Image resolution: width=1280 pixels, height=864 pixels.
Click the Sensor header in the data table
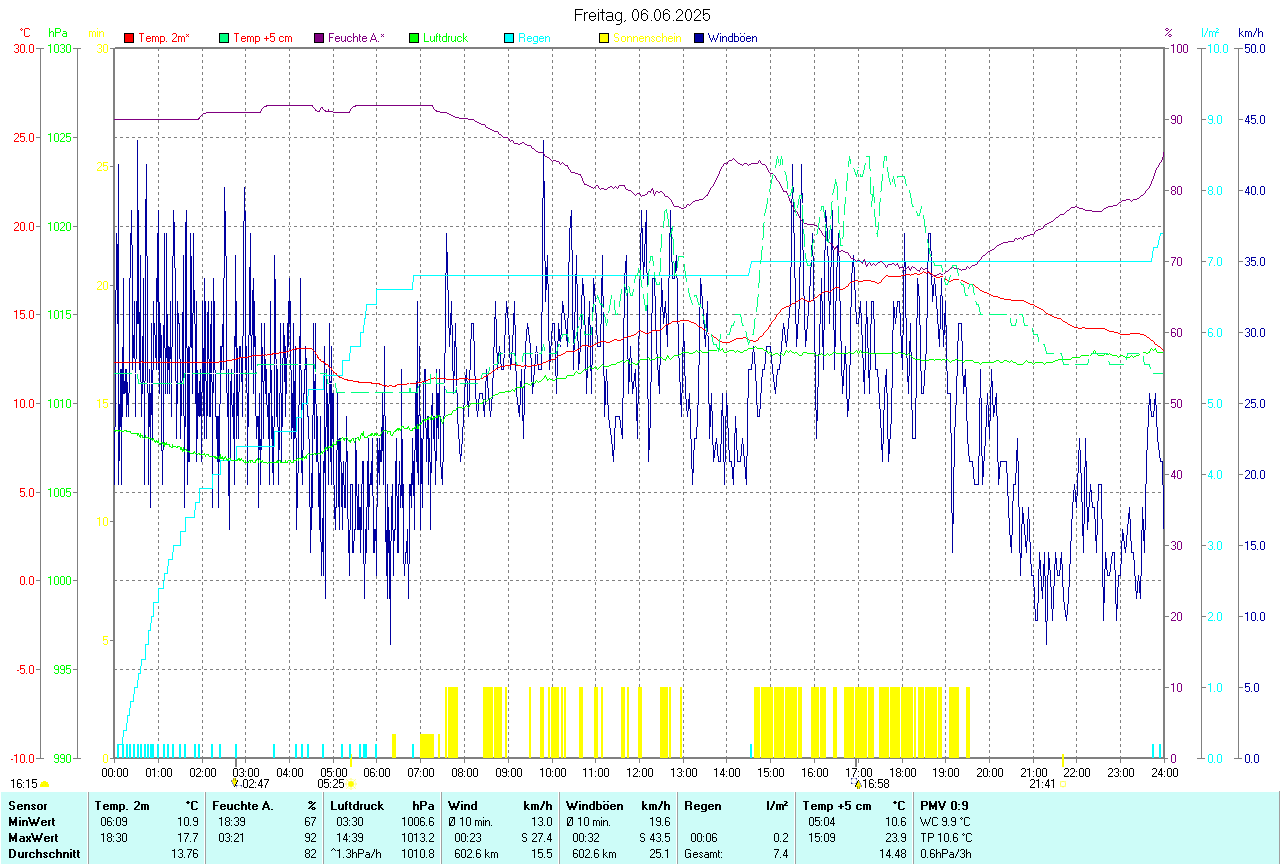[x=27, y=805]
